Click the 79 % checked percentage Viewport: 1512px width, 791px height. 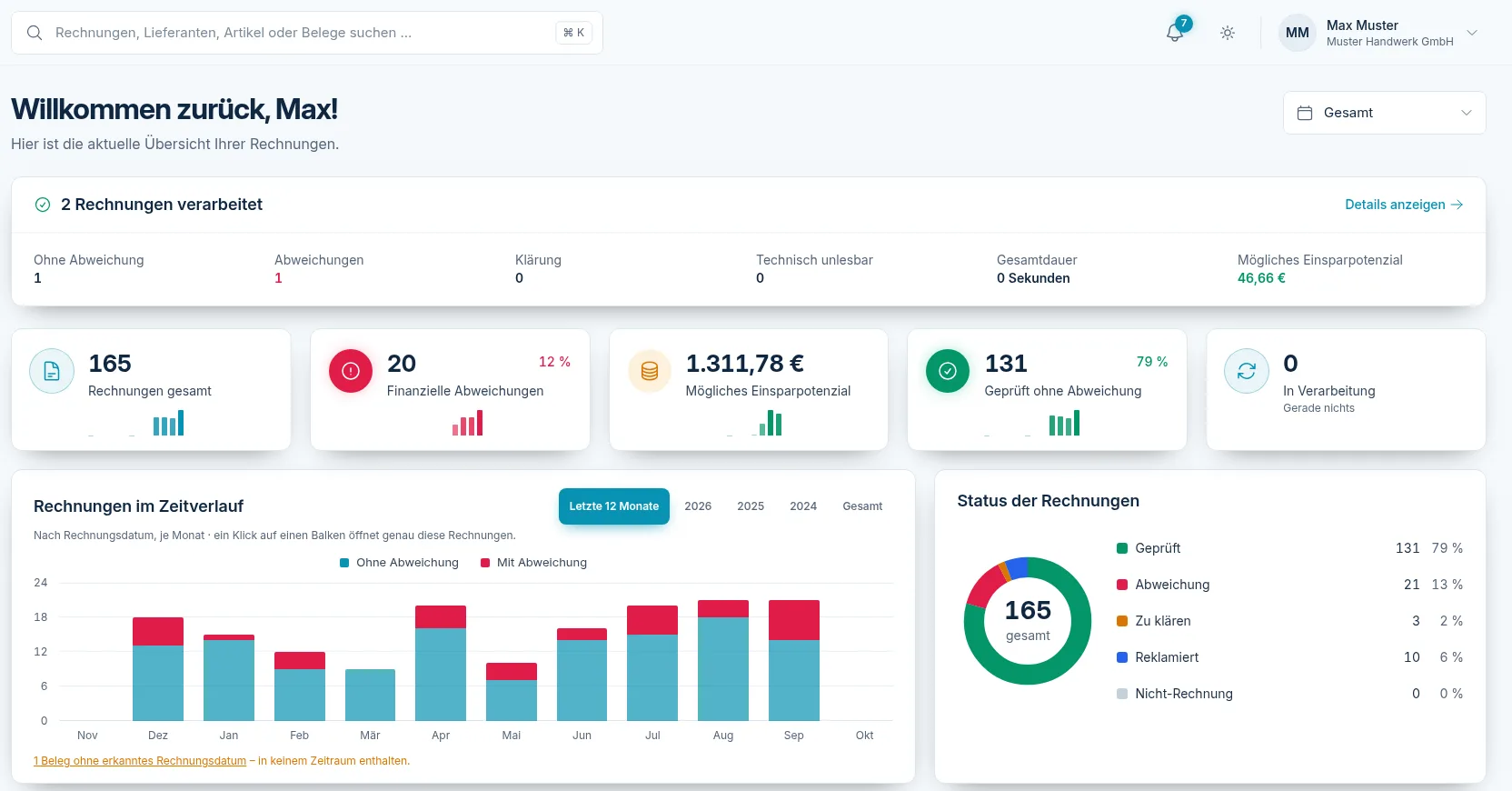tap(1152, 362)
